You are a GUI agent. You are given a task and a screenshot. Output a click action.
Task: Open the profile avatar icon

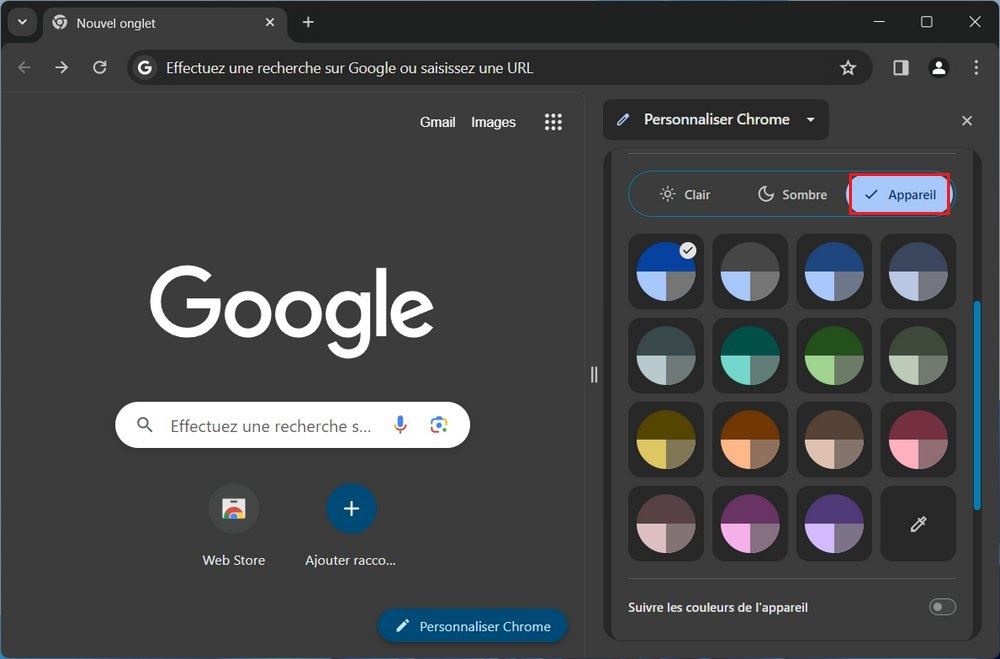pyautogui.click(x=938, y=68)
